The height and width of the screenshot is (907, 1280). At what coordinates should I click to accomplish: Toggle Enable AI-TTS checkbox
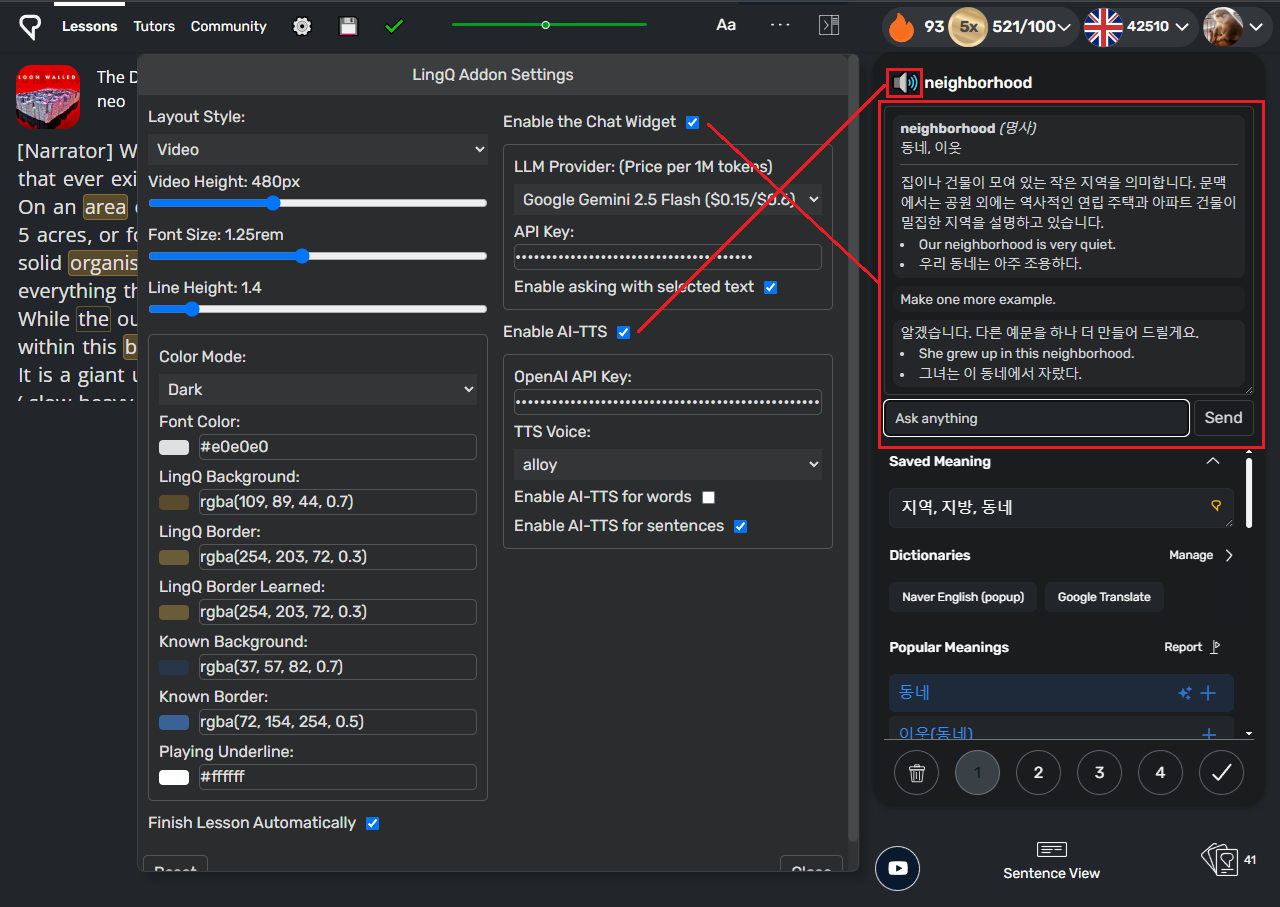pyautogui.click(x=624, y=332)
